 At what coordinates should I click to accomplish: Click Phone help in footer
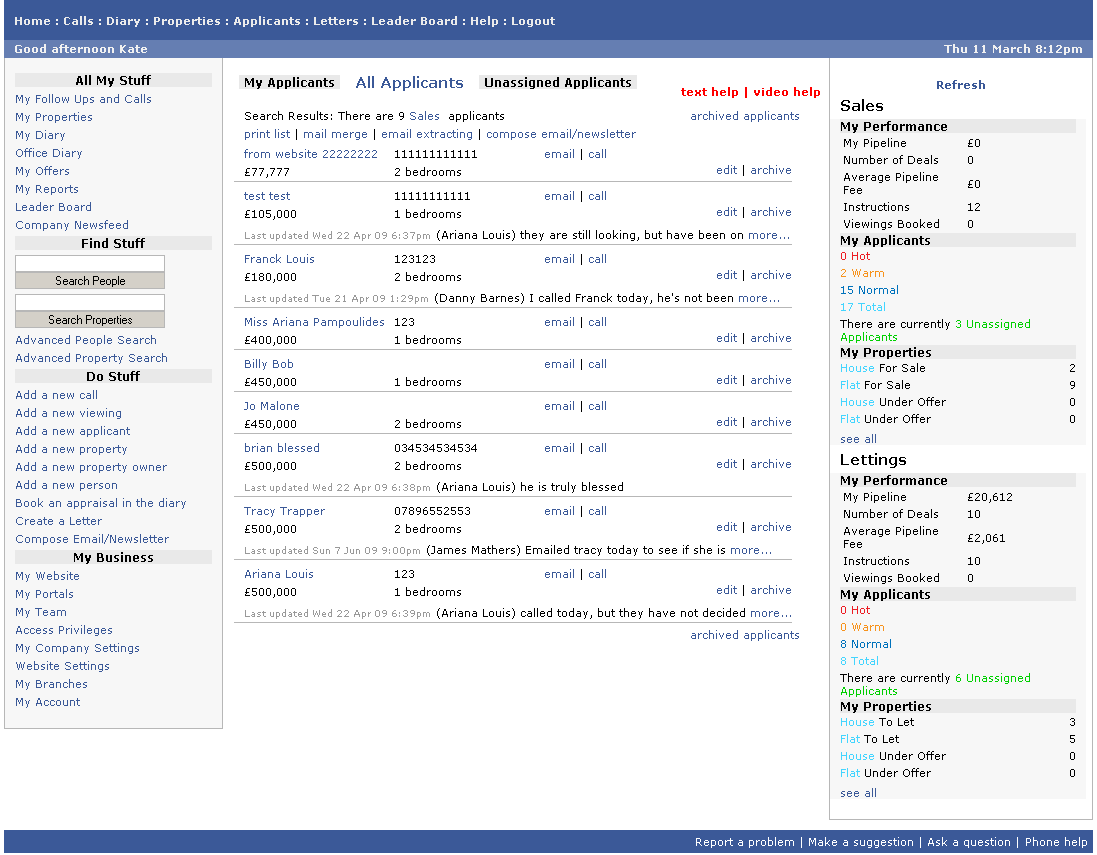1056,842
